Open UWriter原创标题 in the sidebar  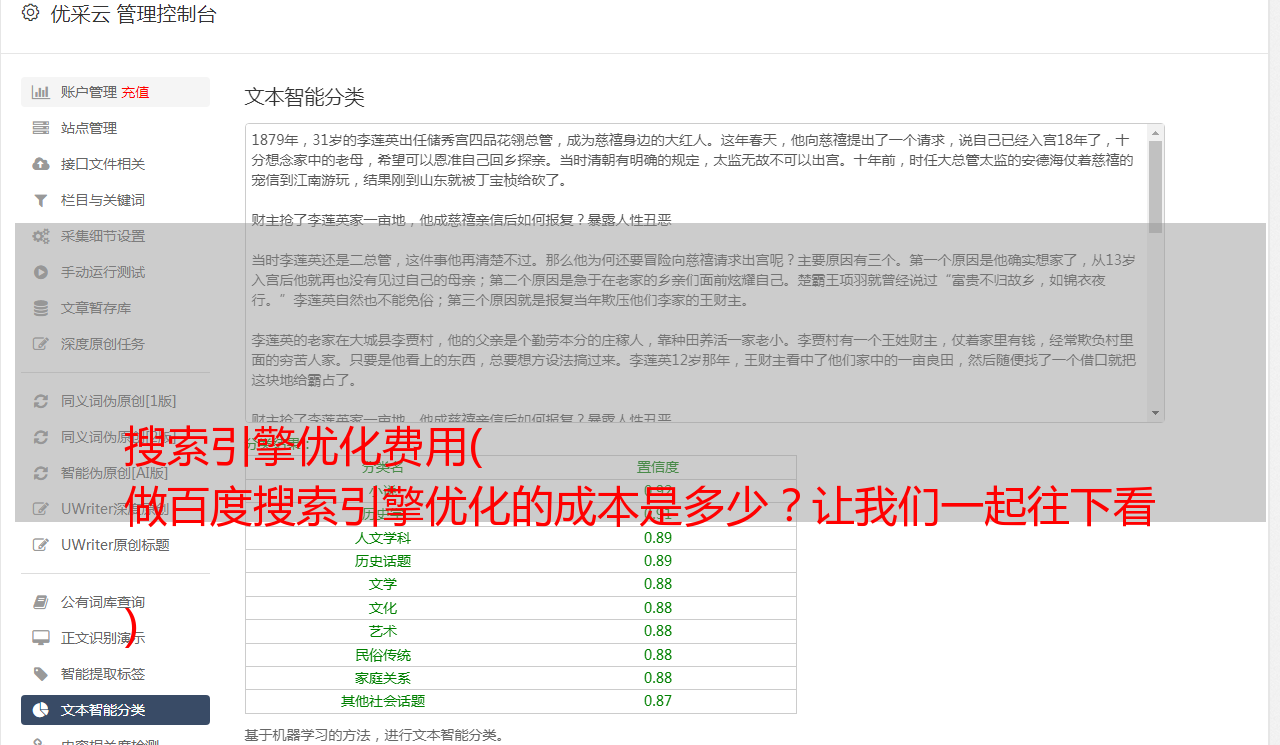point(115,545)
